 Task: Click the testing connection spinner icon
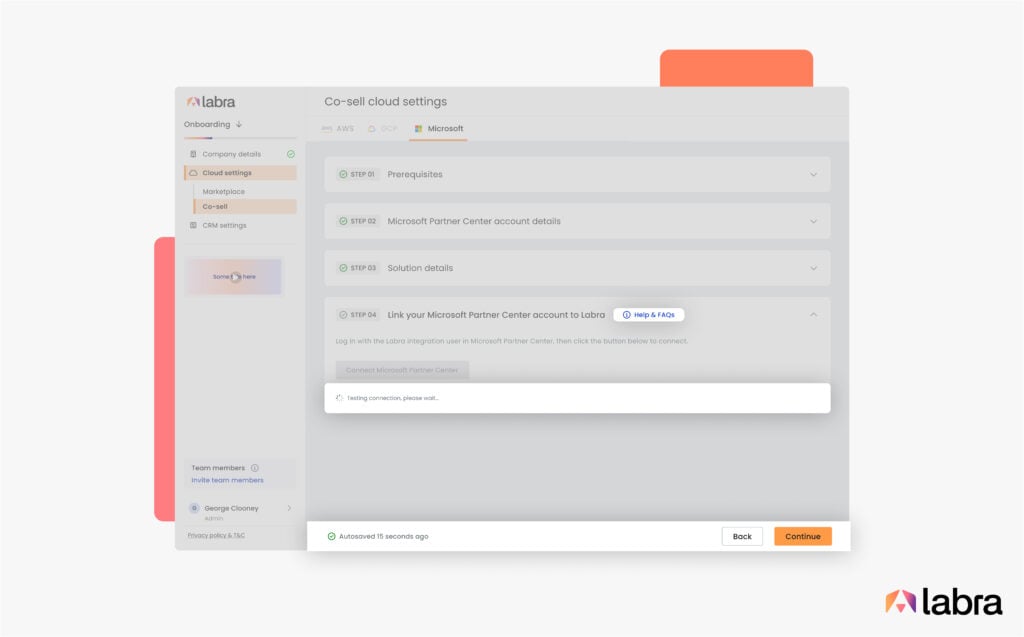click(339, 398)
